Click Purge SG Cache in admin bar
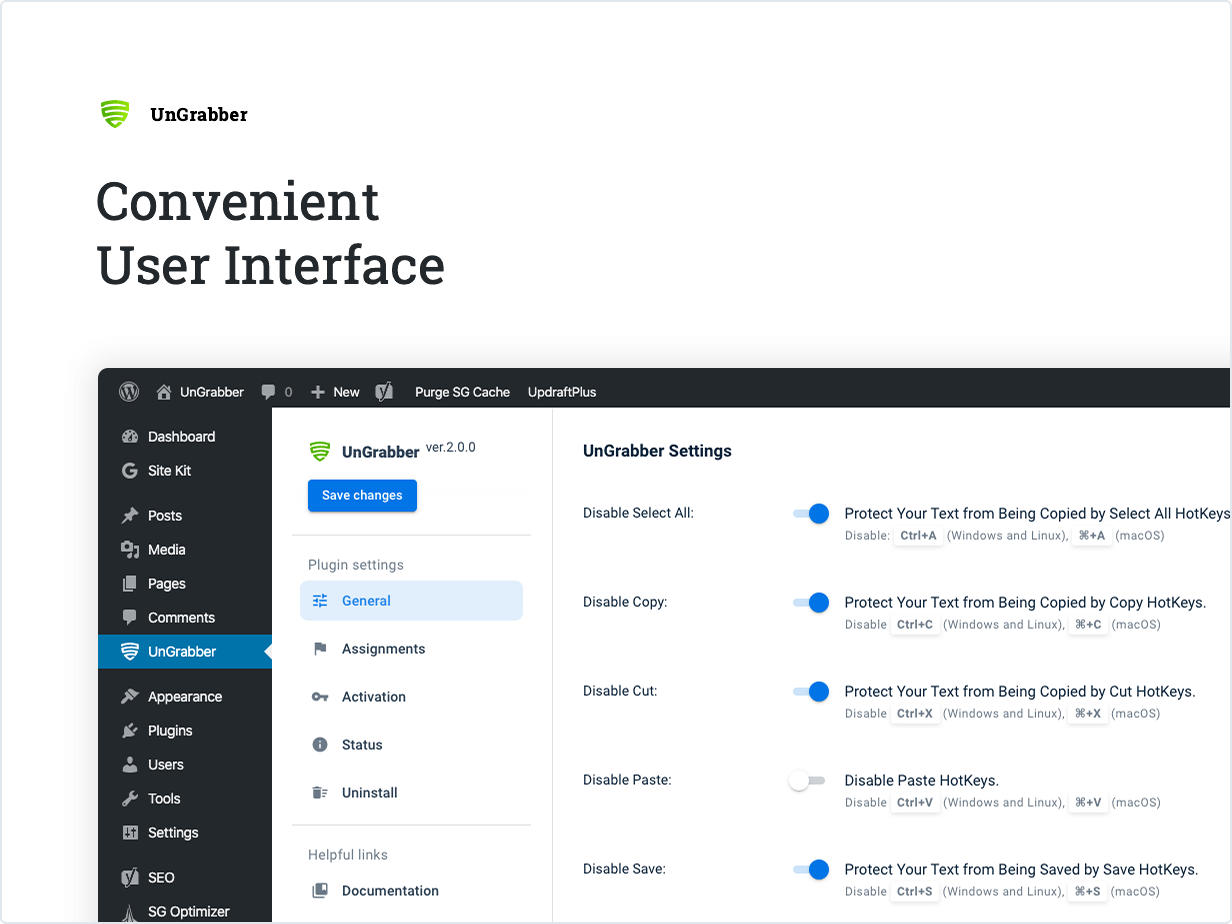Image resolution: width=1232 pixels, height=924 pixels. (x=462, y=392)
